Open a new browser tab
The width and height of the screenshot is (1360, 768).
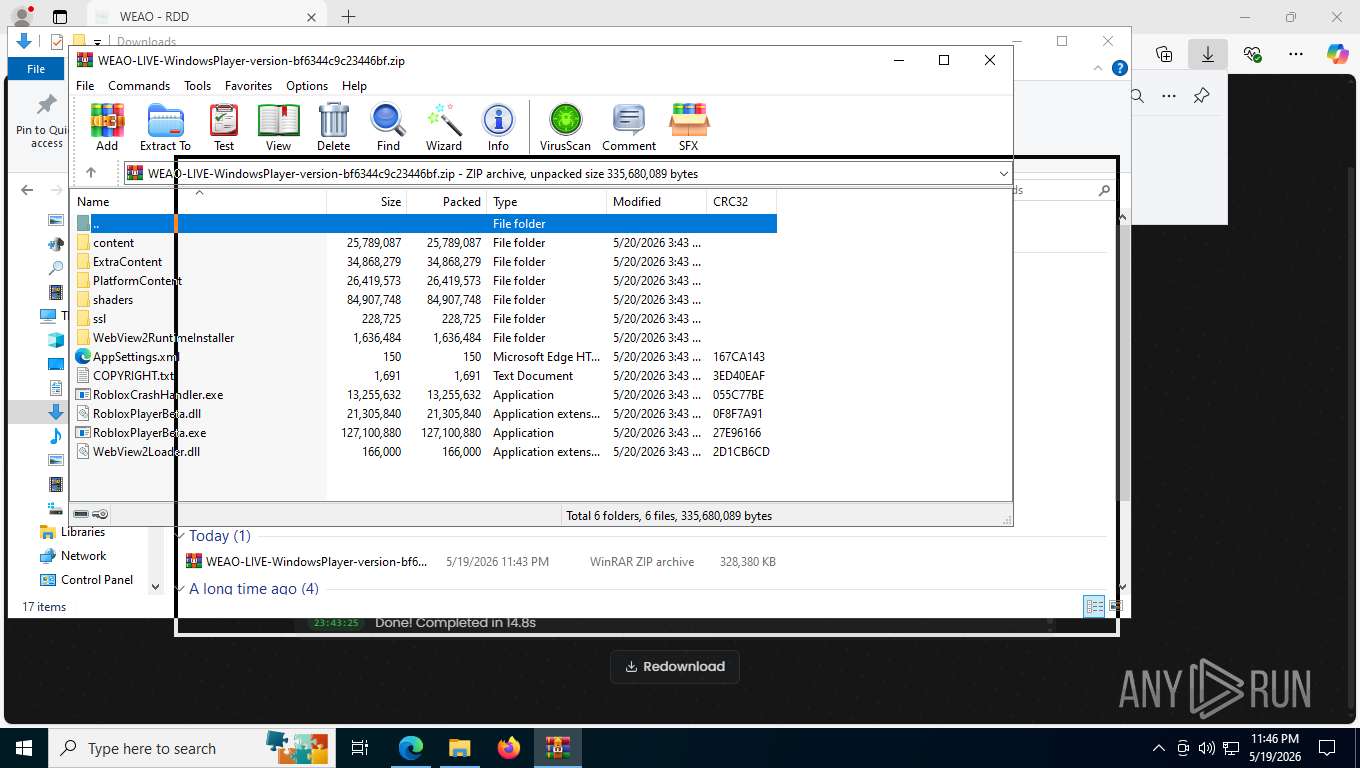click(x=348, y=16)
